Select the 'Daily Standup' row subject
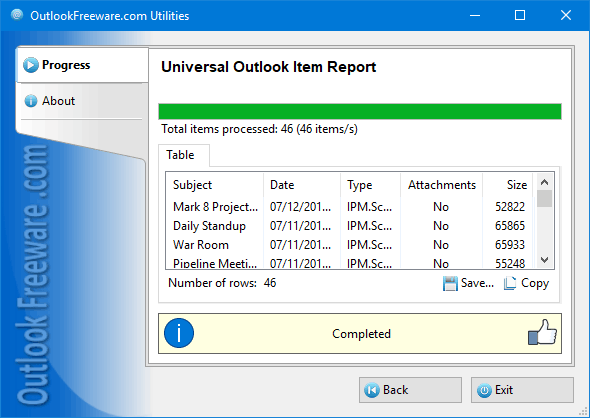This screenshot has height=418, width=590. point(209,226)
